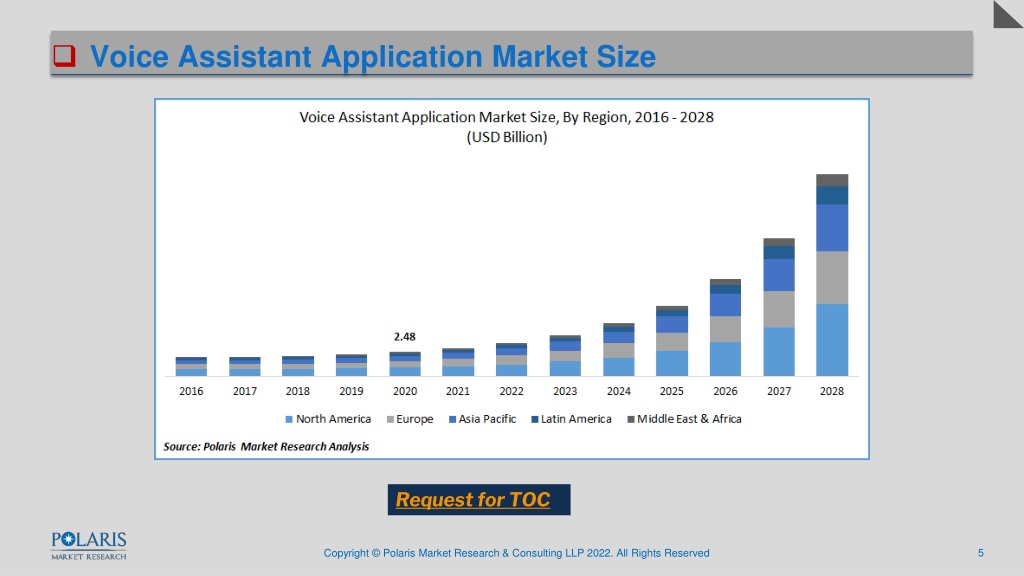Select the 2024 stacked bar
The width and height of the screenshot is (1024, 576).
coord(618,349)
